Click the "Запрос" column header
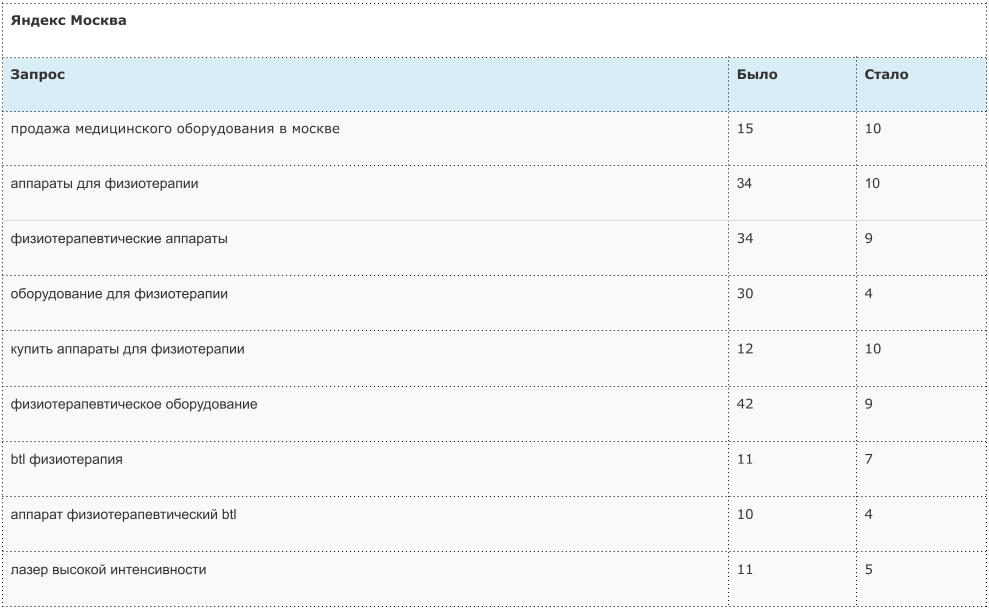Viewport: 989px width, 609px height. tap(38, 74)
